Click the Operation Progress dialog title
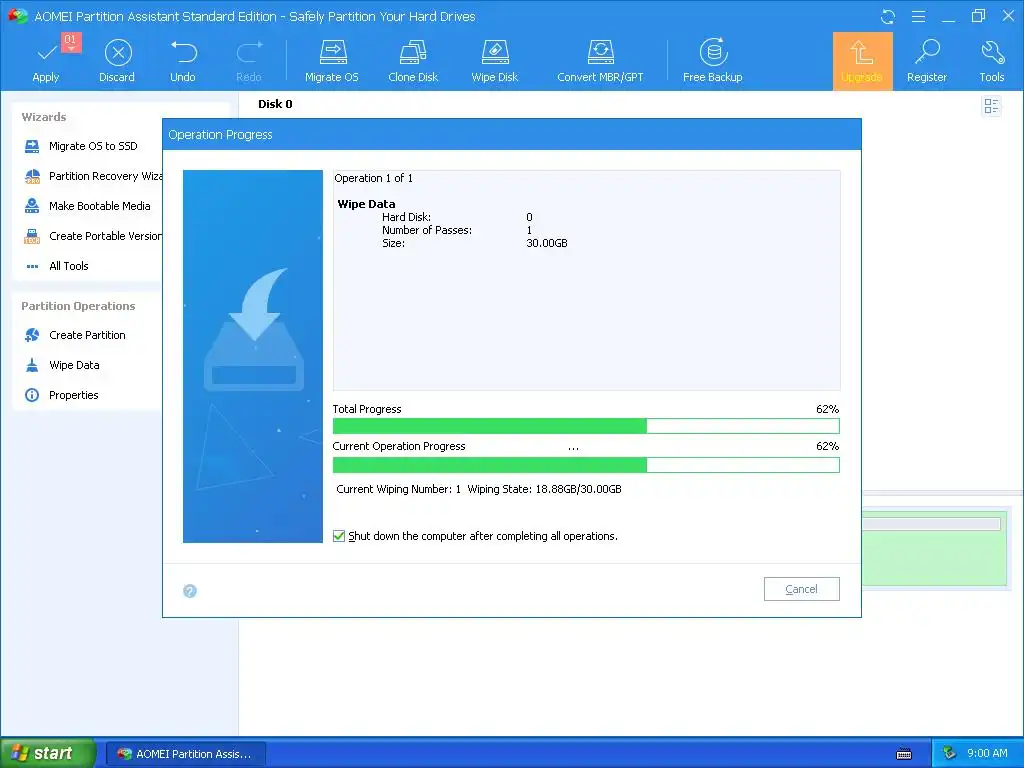Screen dimensions: 1024x768 coord(220,135)
